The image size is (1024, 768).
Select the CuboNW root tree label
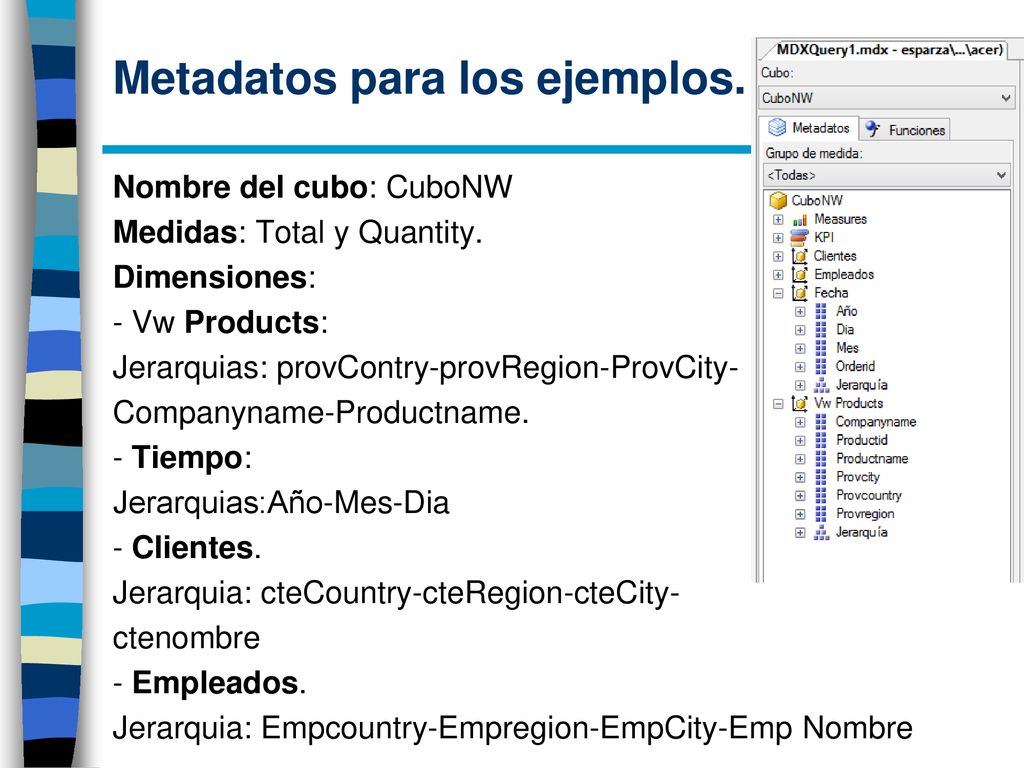(817, 200)
